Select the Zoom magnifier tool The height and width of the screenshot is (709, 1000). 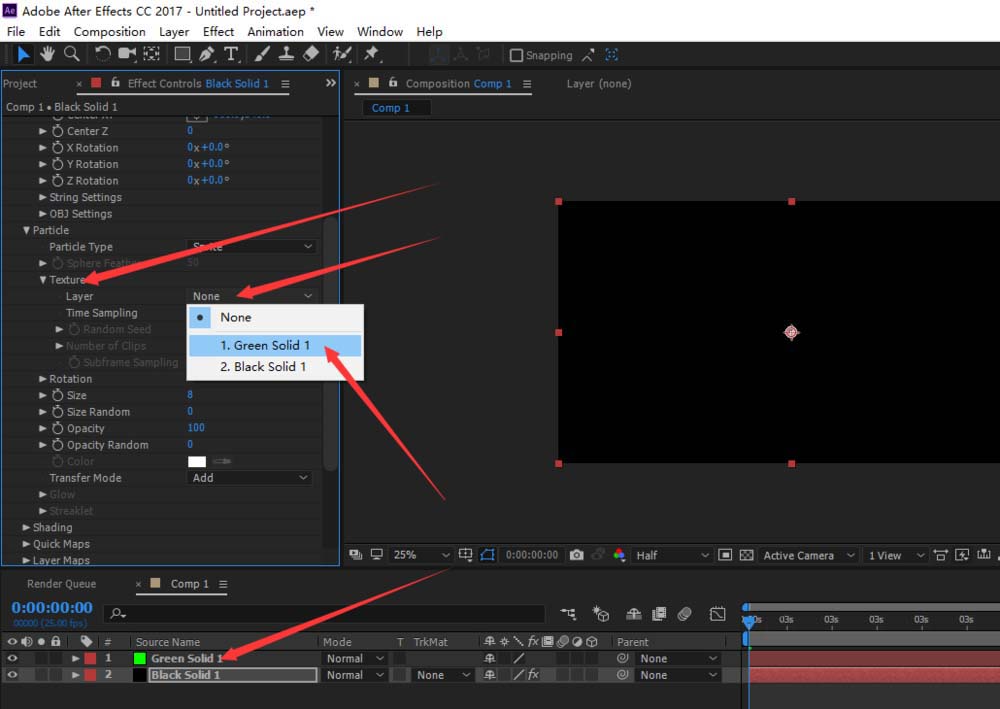[71, 54]
